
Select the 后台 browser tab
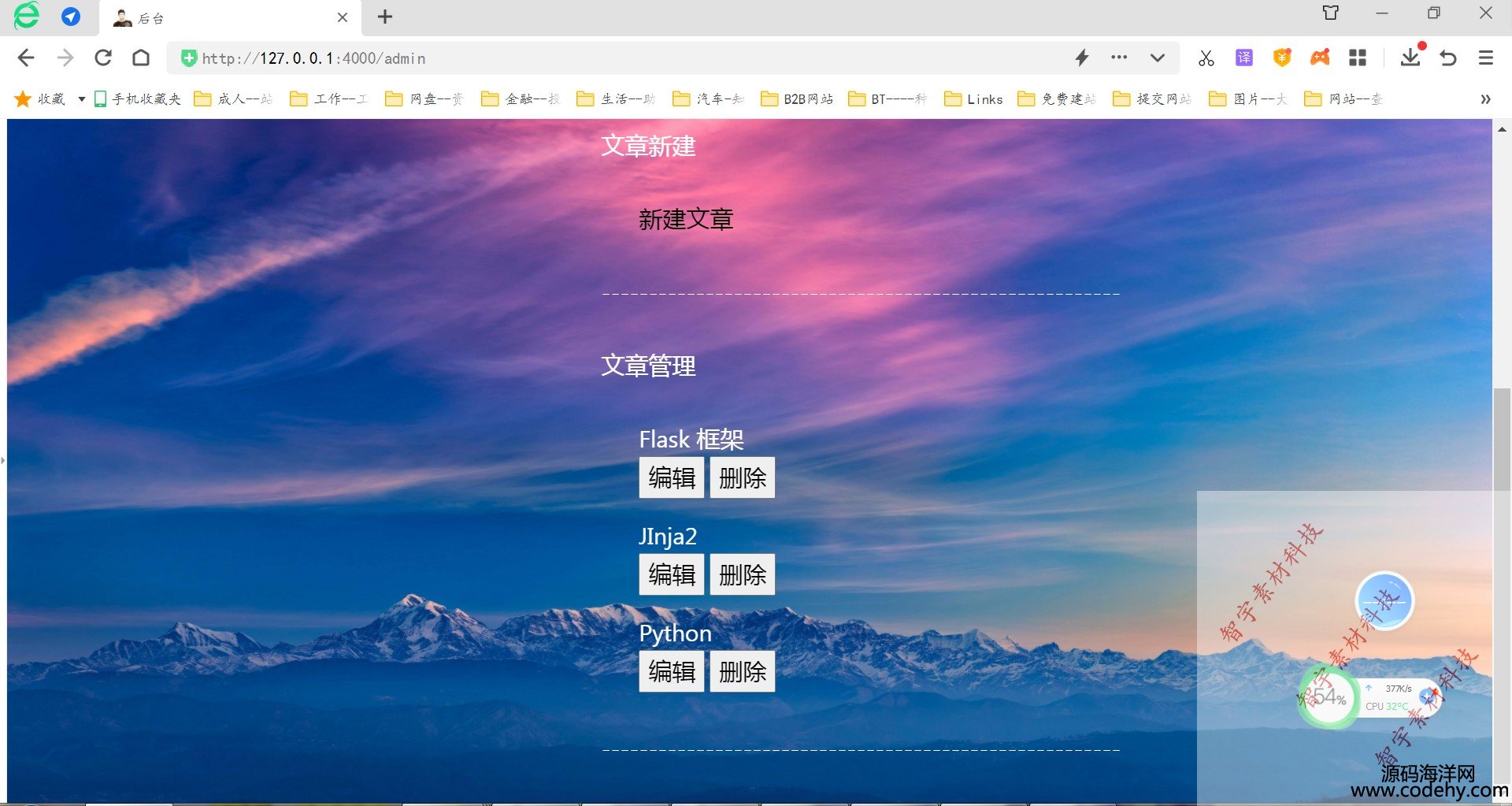point(230,17)
